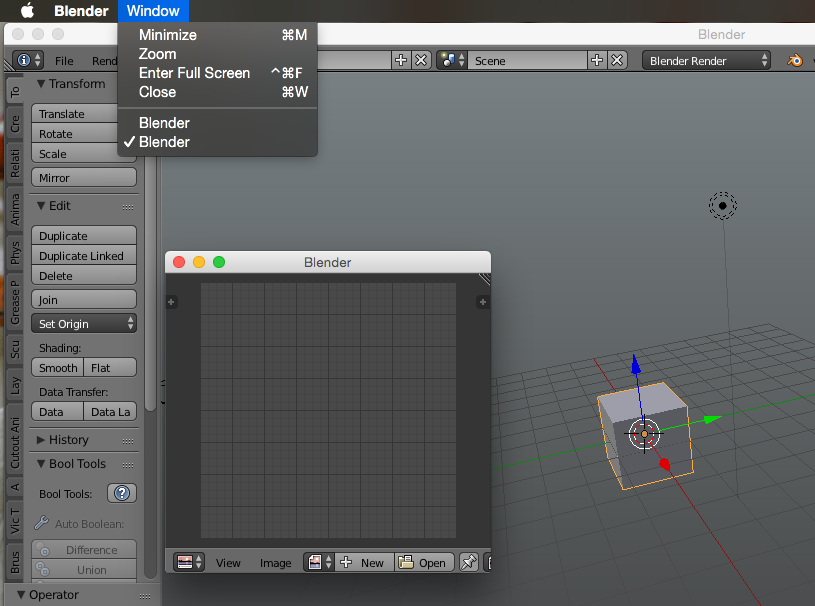Click the Blender logo icon in the header

point(794,60)
